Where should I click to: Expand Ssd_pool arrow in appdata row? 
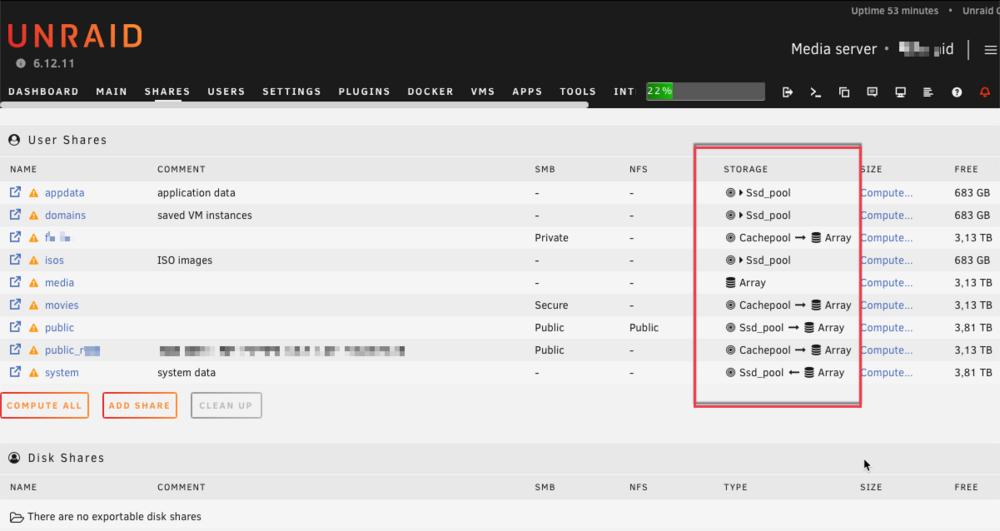point(741,193)
